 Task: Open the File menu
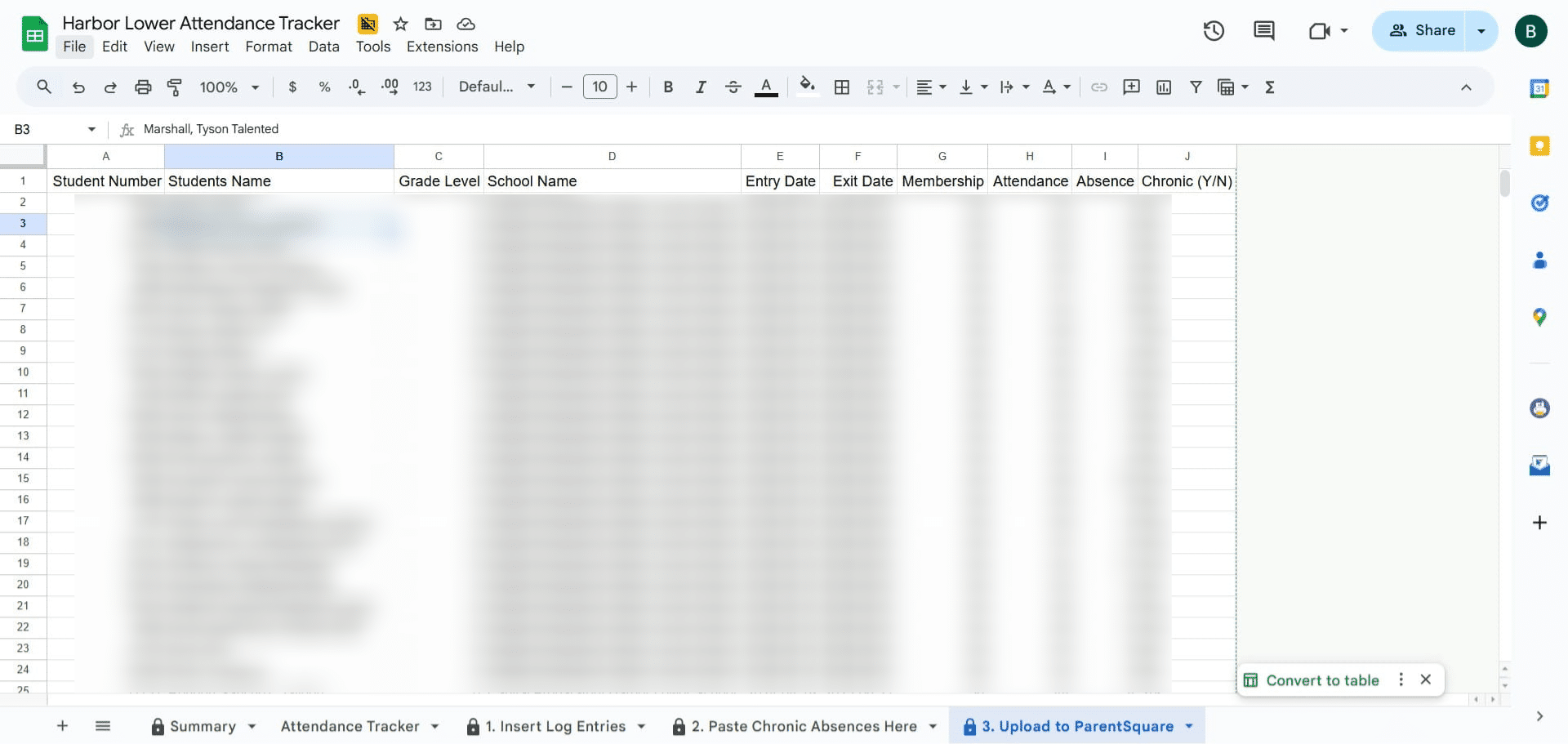(x=74, y=47)
